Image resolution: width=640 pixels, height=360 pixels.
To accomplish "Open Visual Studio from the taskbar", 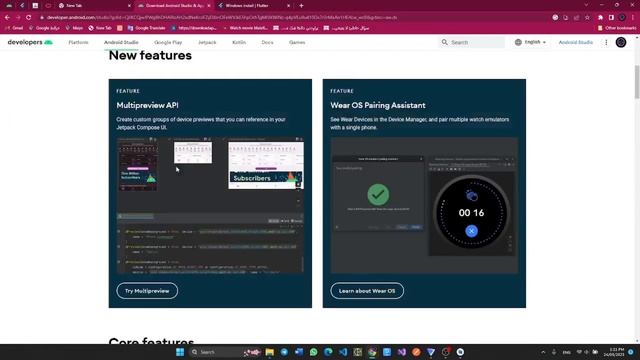I will click(402, 352).
